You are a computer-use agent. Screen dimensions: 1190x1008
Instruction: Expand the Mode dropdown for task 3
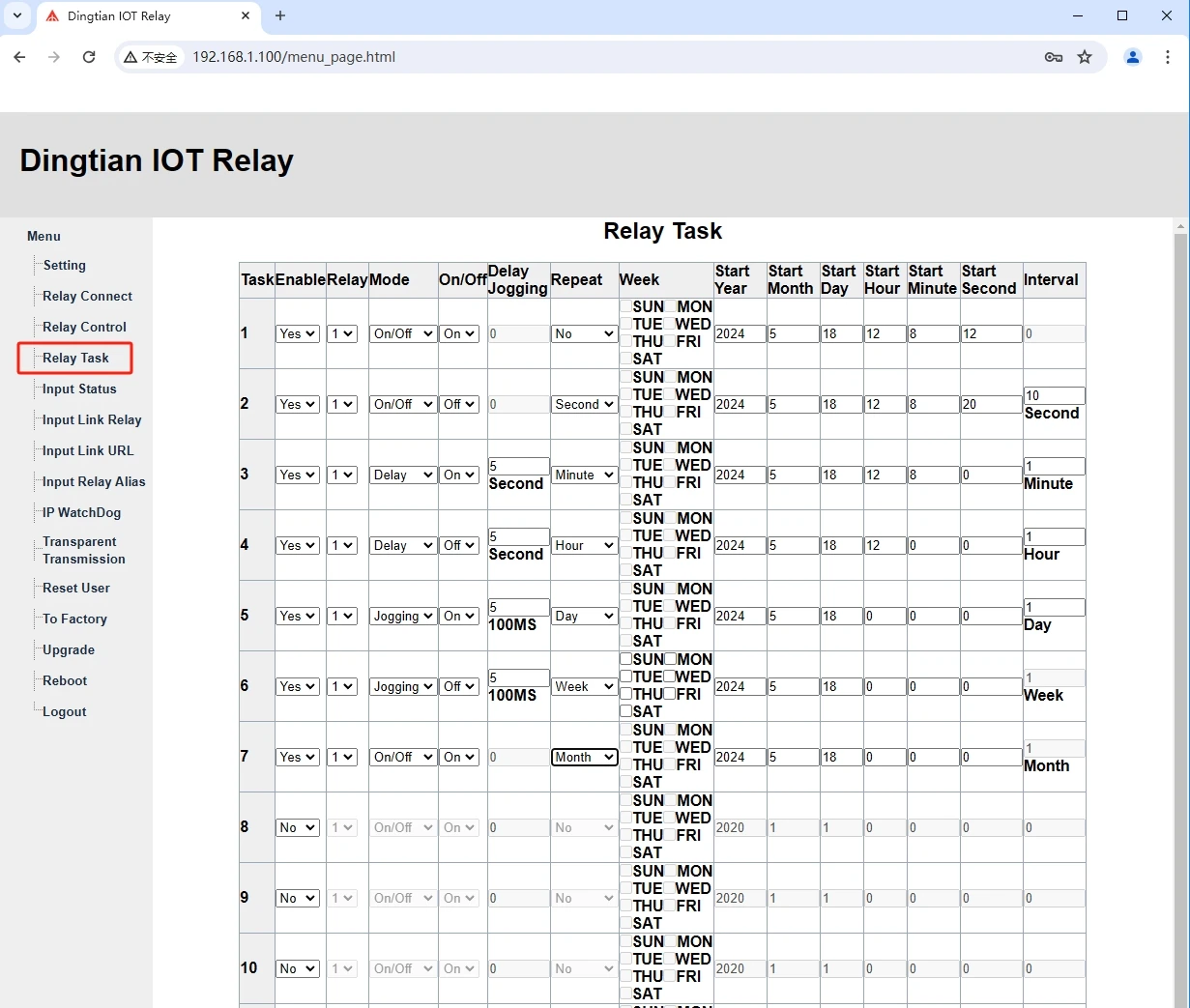point(402,475)
